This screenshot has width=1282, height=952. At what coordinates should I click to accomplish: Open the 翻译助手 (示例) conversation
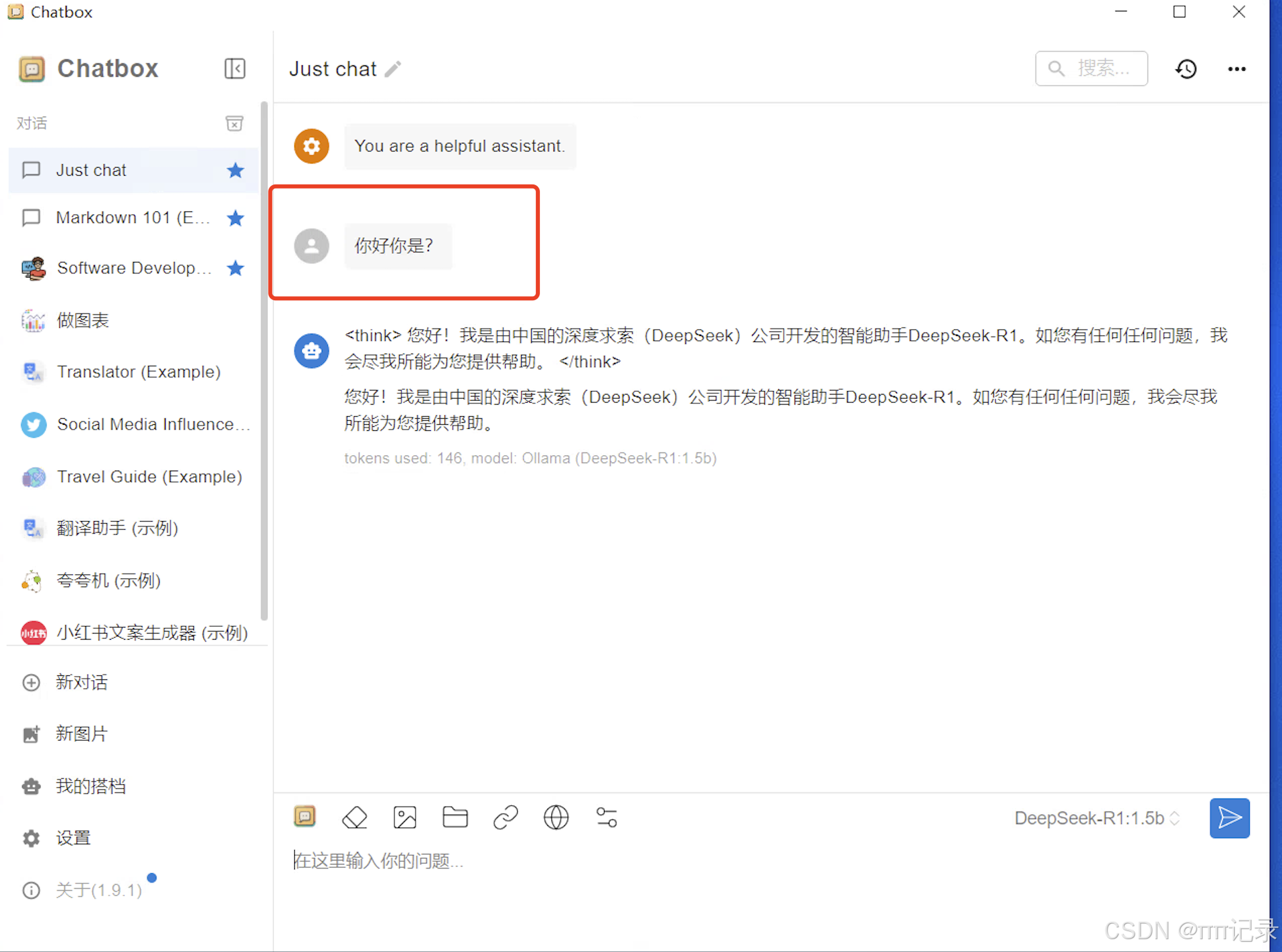tap(133, 529)
